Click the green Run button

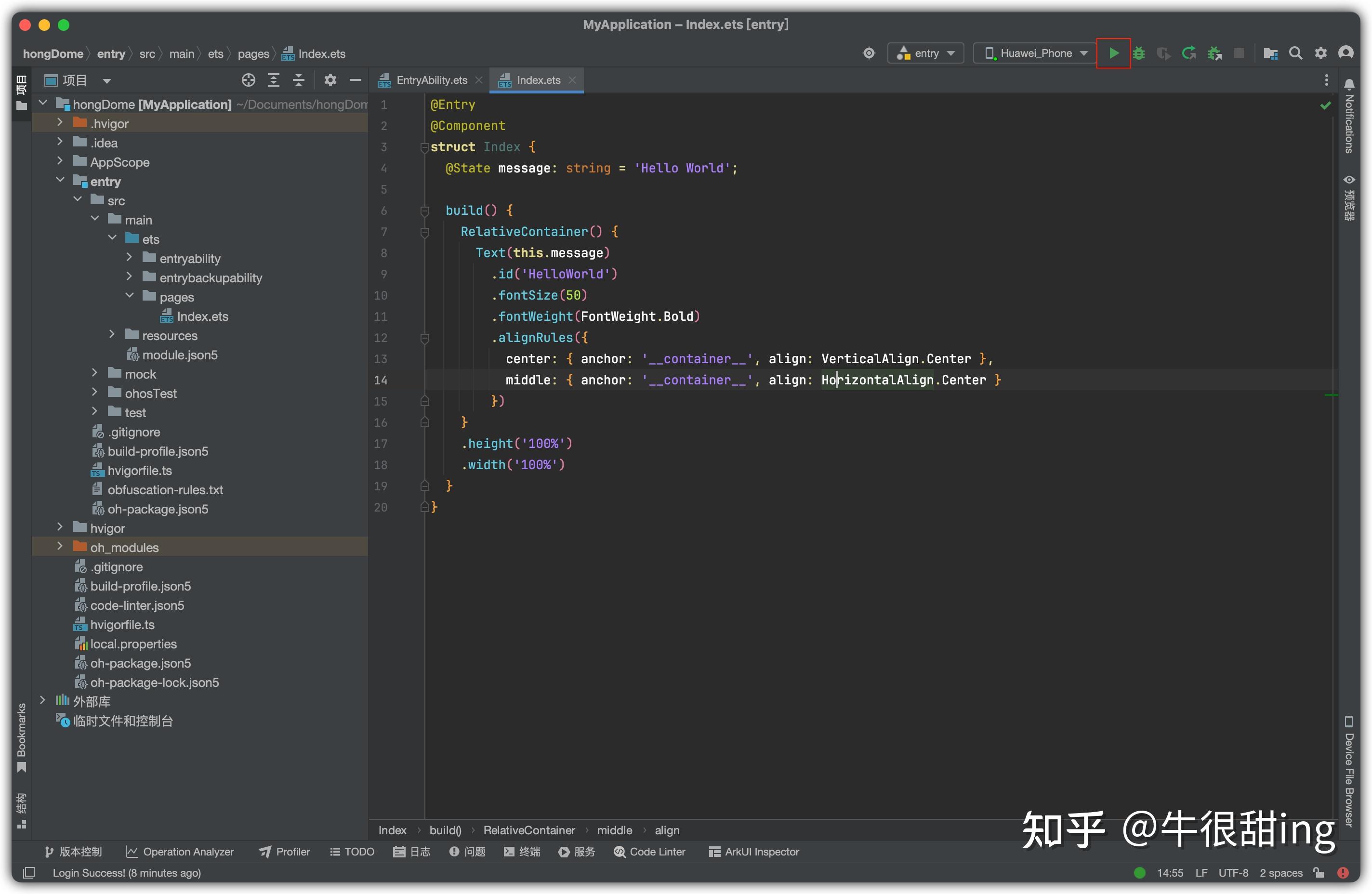coord(1113,53)
